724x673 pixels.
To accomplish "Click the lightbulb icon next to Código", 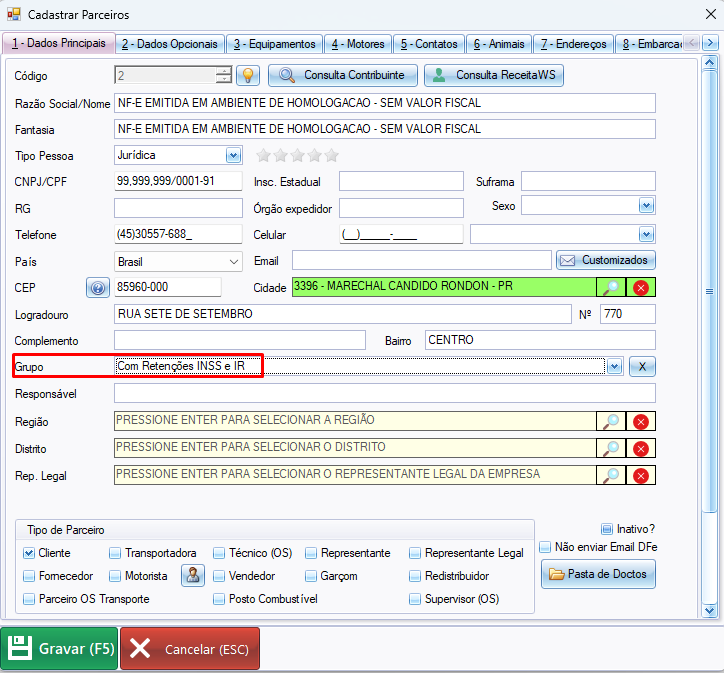I will (x=246, y=75).
